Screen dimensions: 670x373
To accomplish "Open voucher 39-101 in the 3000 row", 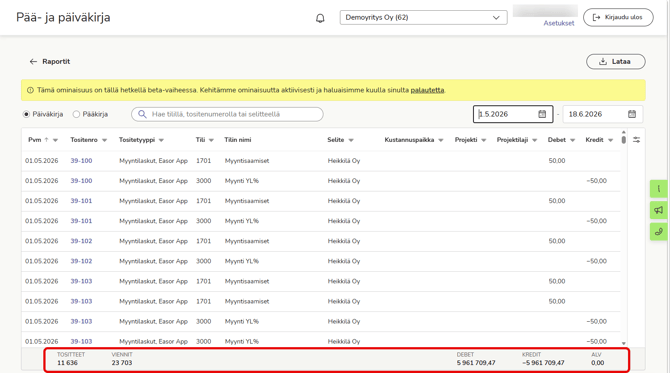I will point(81,221).
